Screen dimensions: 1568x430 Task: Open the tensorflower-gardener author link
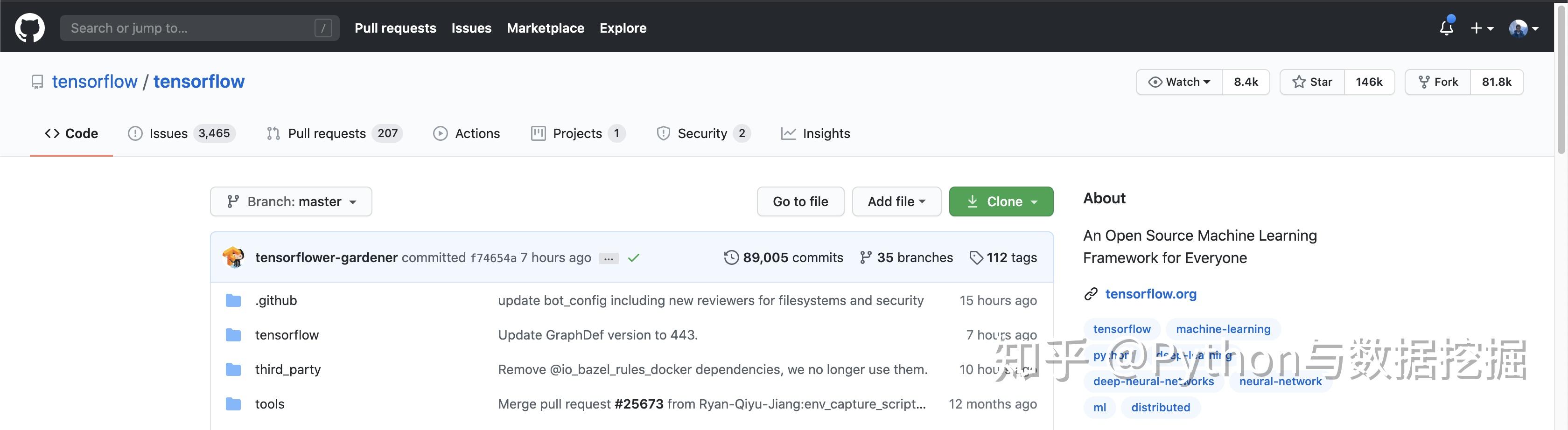(326, 257)
